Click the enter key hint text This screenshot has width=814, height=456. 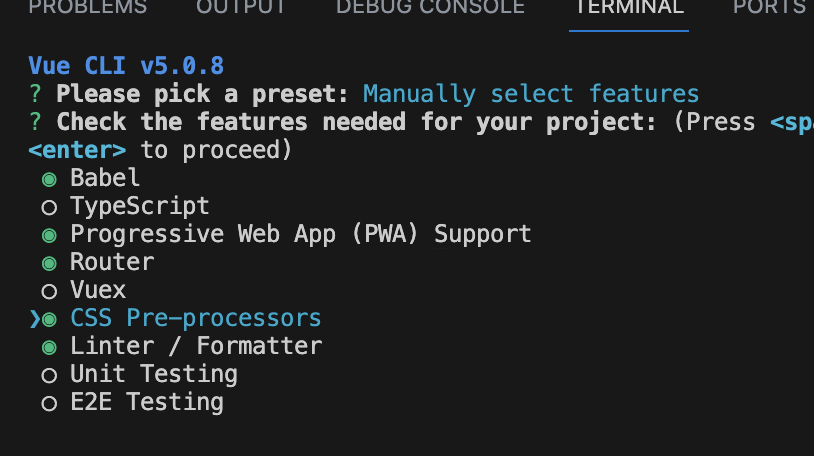coord(77,151)
